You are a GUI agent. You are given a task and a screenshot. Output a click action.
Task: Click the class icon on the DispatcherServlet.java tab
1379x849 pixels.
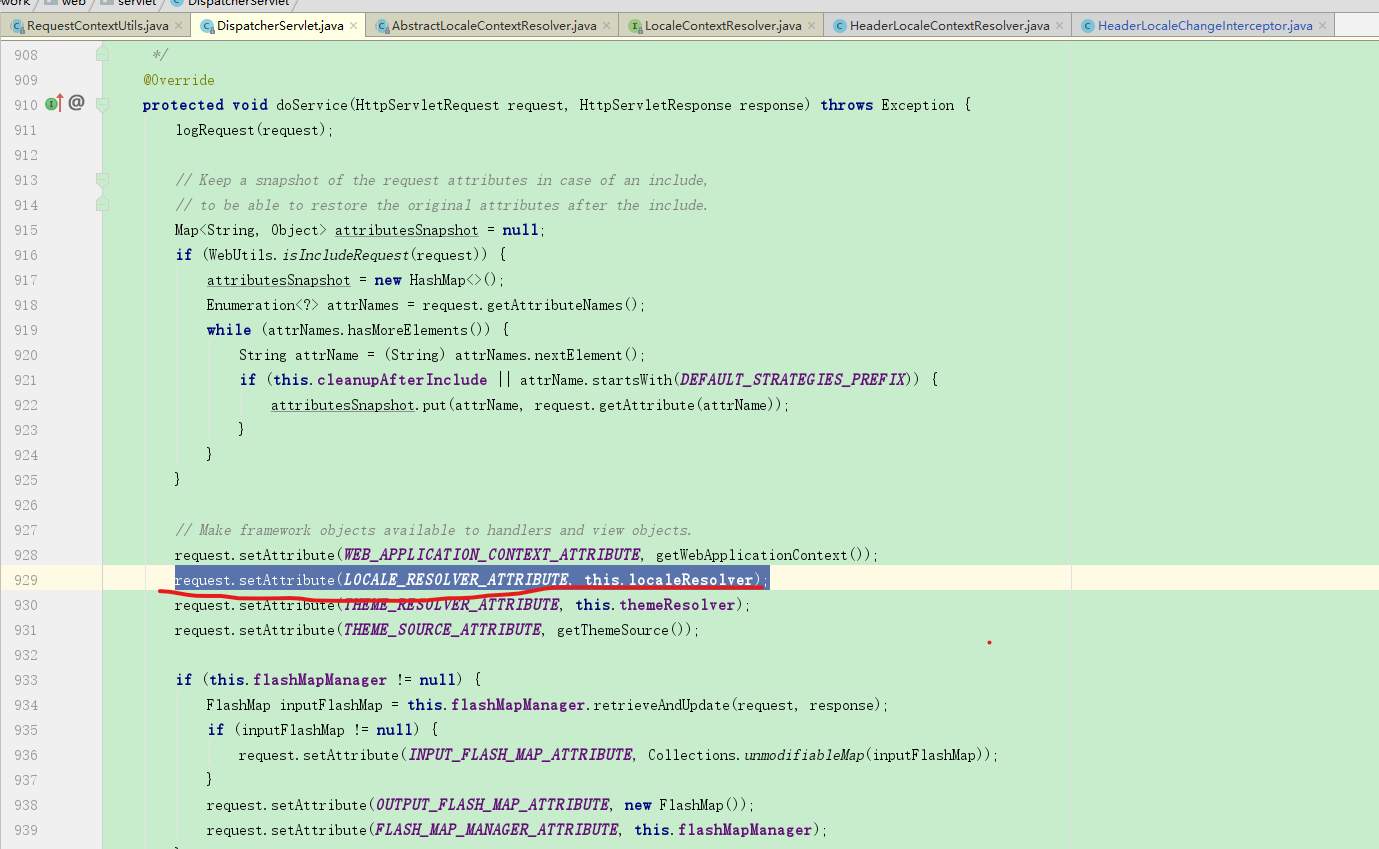coord(207,24)
